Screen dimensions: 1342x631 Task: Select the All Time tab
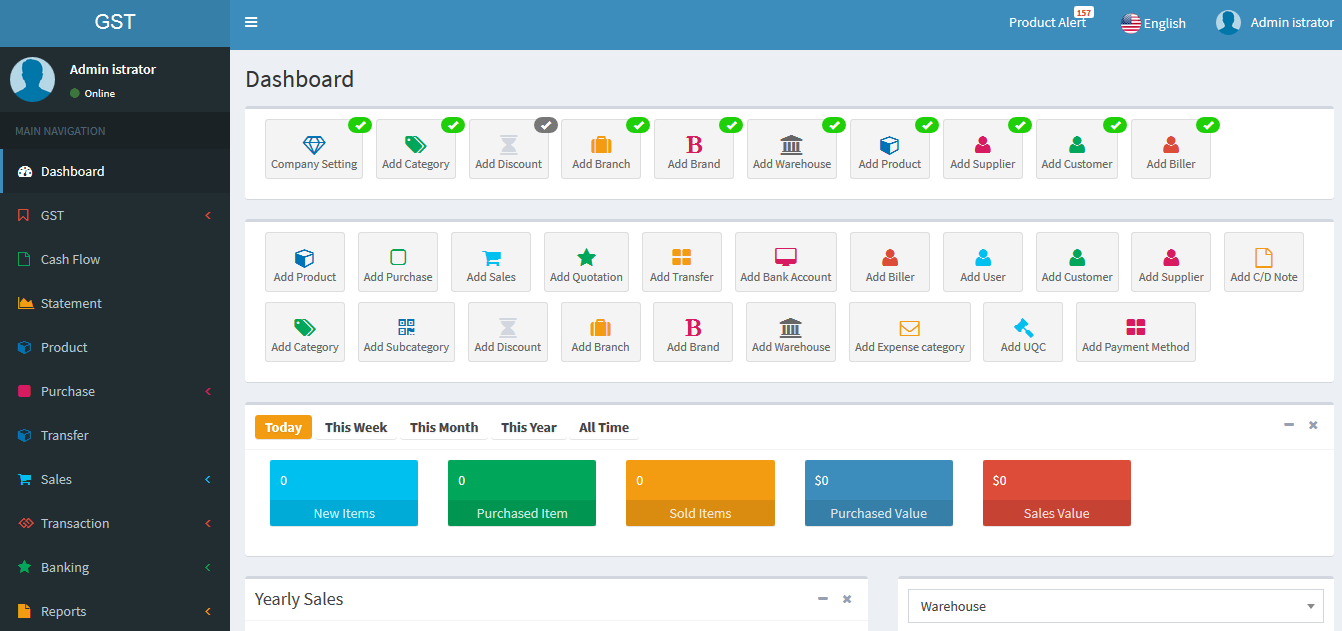click(604, 427)
